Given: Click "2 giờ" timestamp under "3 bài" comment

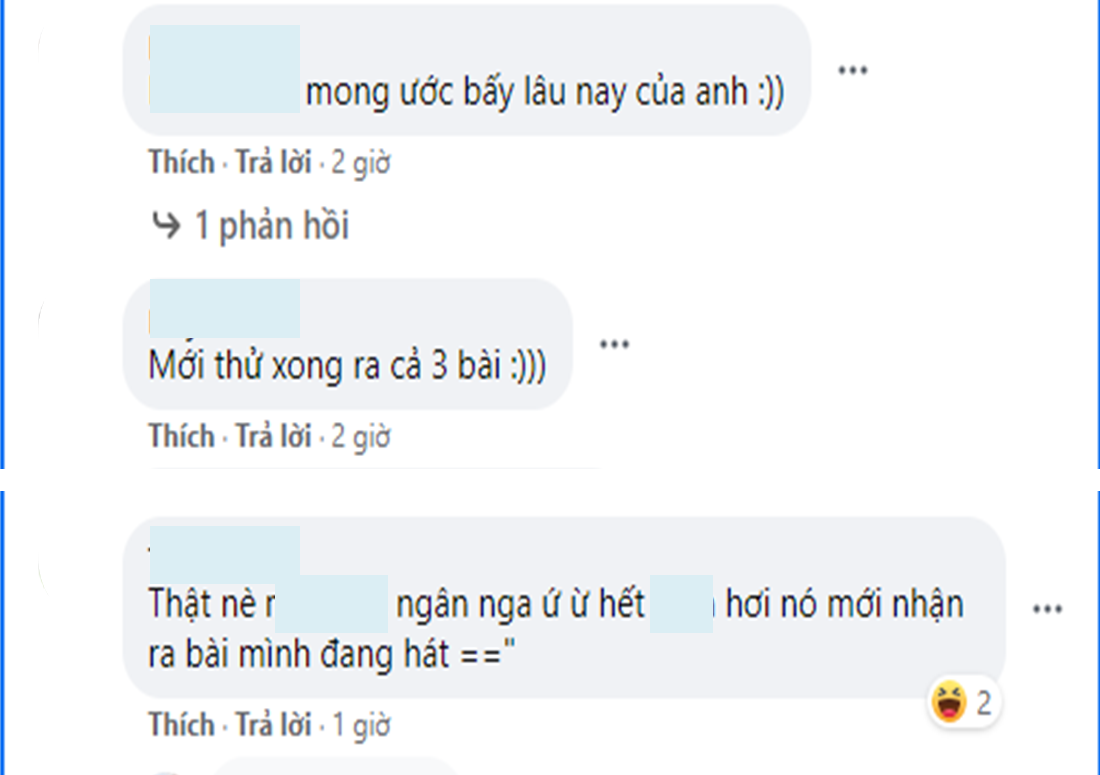Looking at the screenshot, I should tap(360, 436).
